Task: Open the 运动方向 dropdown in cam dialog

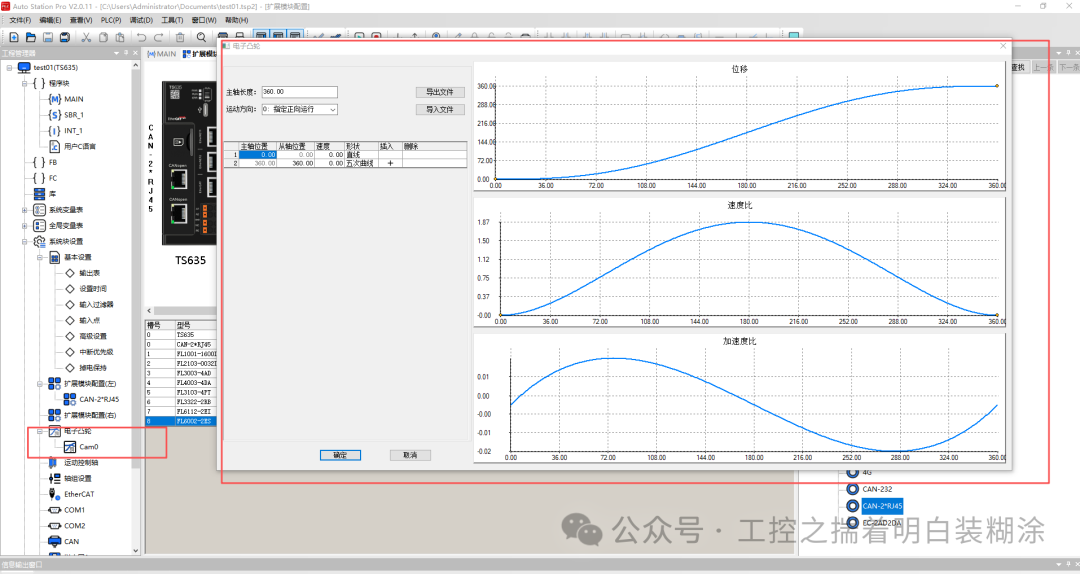Action: point(333,110)
